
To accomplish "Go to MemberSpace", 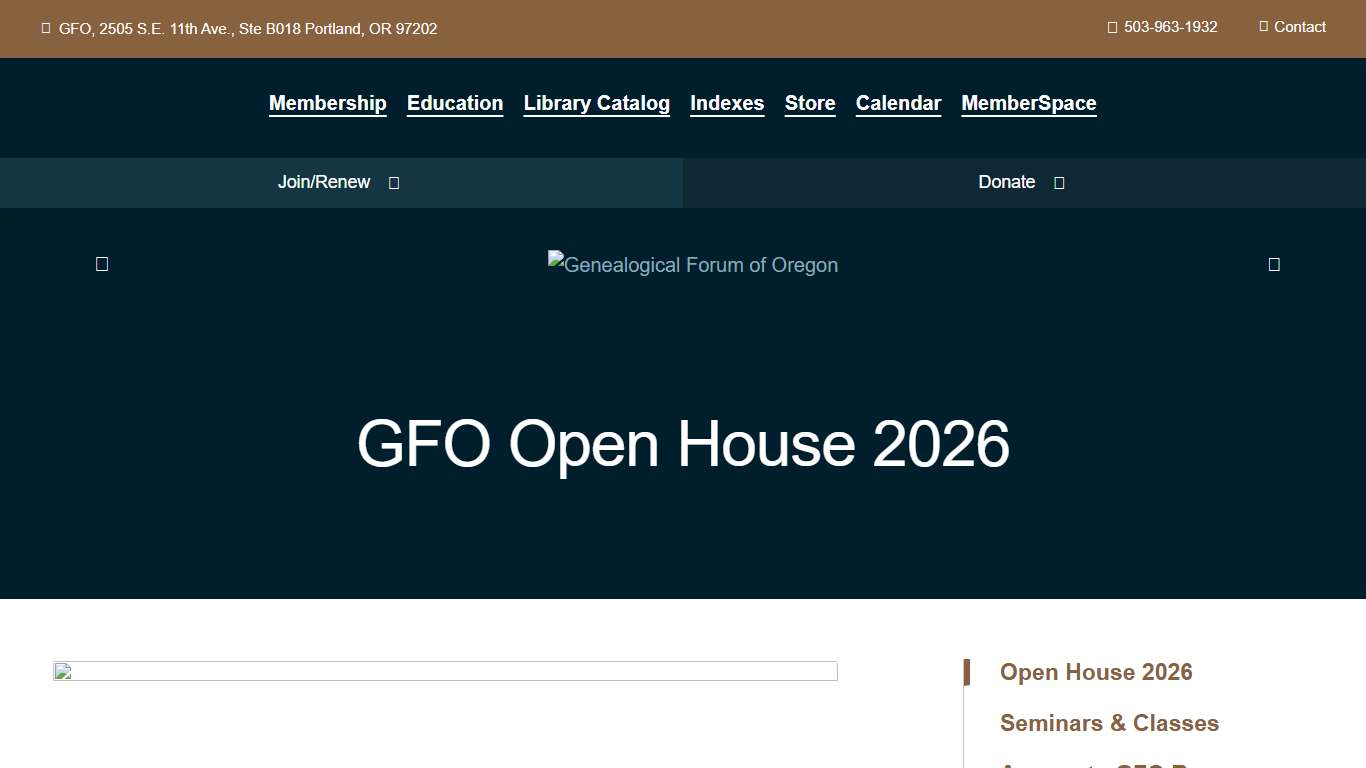I will click(1028, 103).
